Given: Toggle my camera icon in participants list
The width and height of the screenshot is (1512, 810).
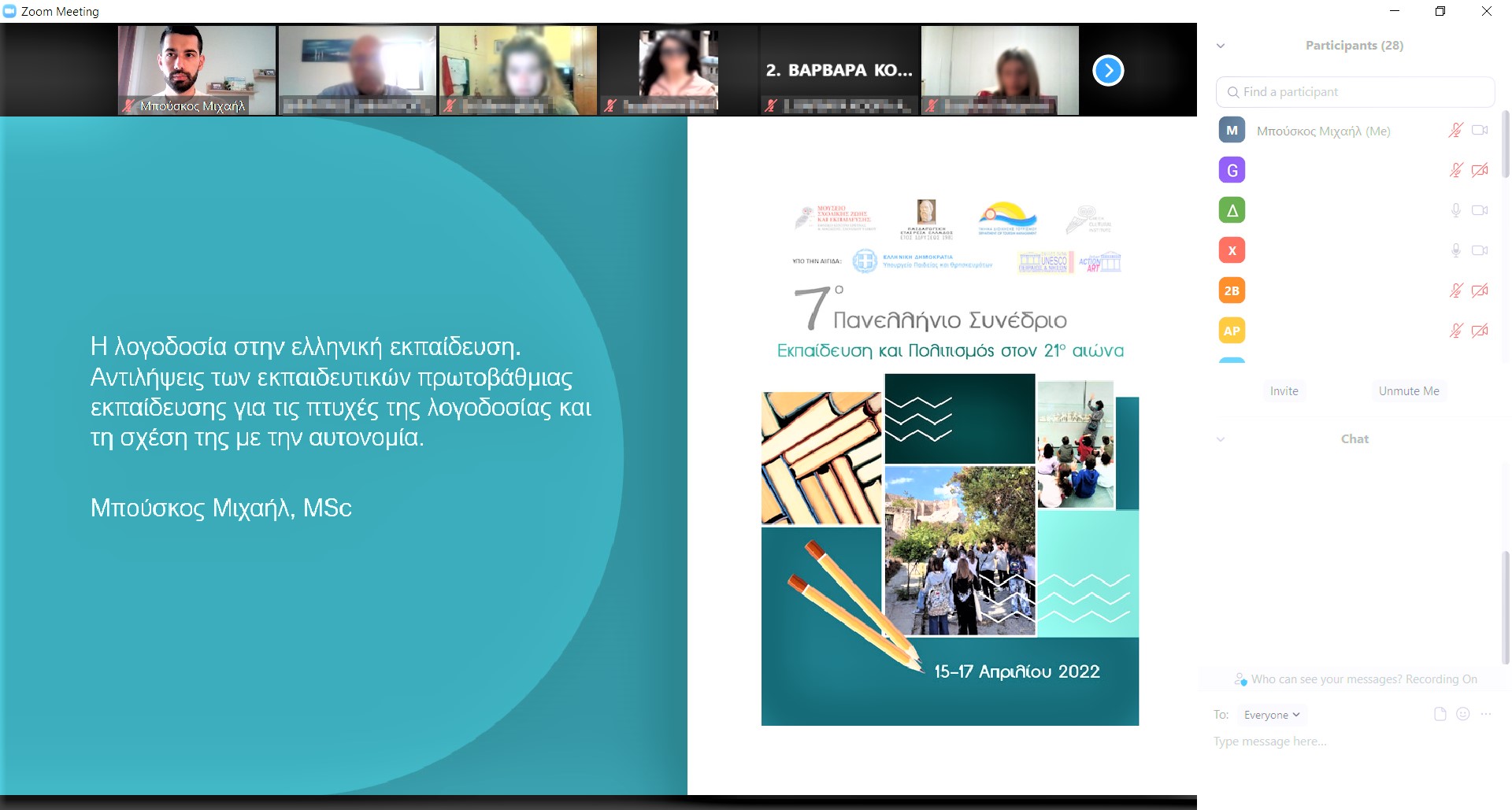Looking at the screenshot, I should [x=1480, y=131].
